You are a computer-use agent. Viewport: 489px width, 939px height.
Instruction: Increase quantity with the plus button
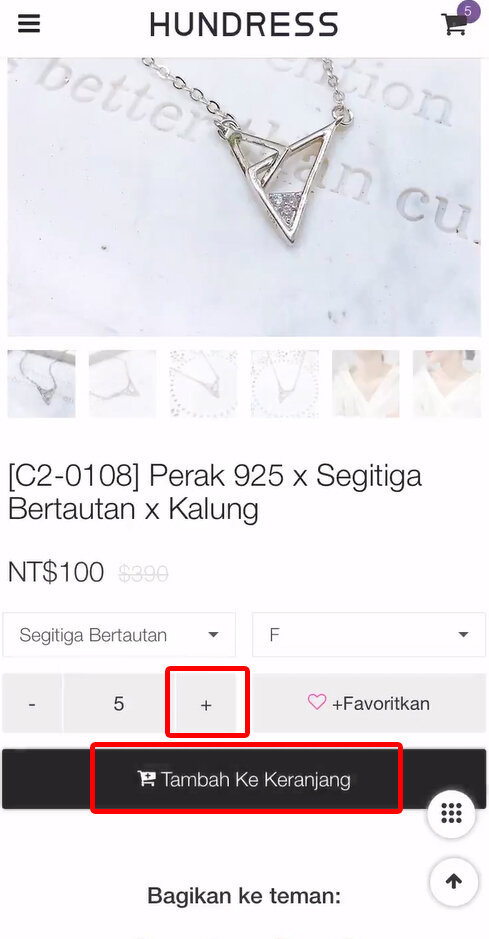[x=206, y=704]
